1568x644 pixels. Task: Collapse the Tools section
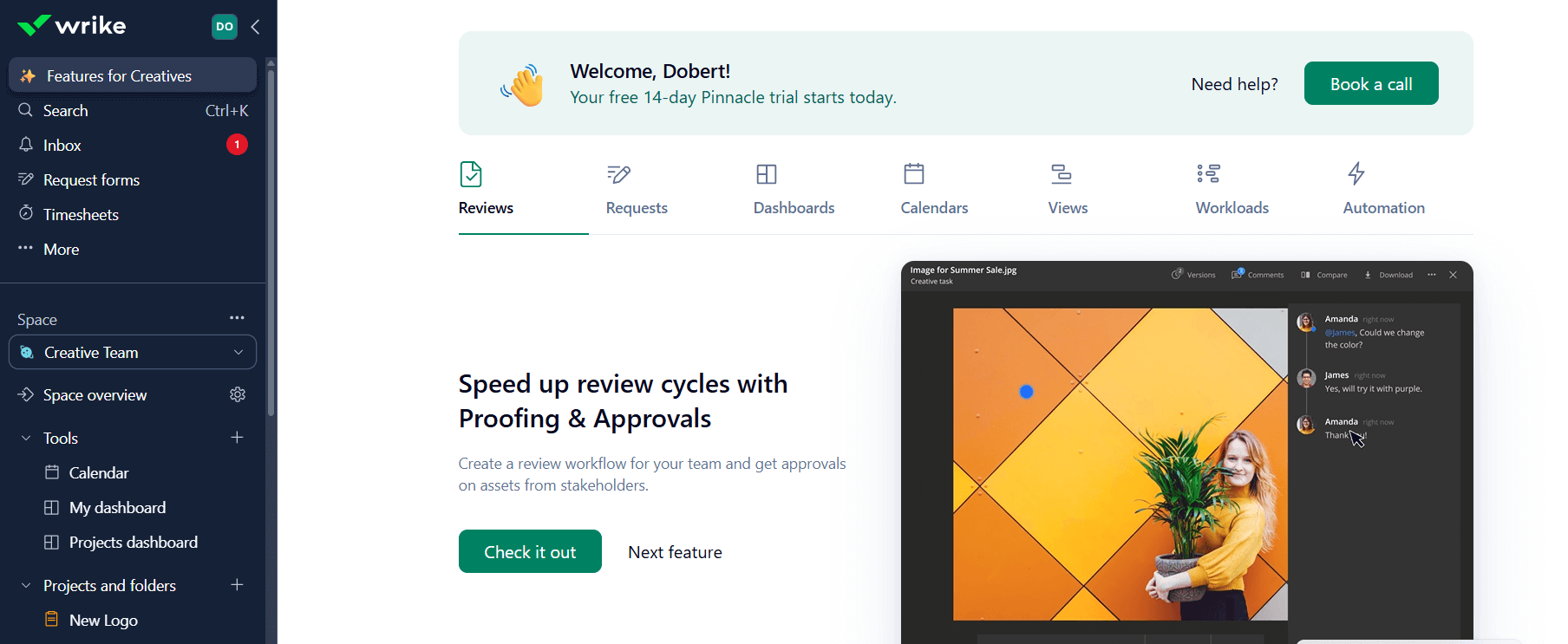click(26, 439)
